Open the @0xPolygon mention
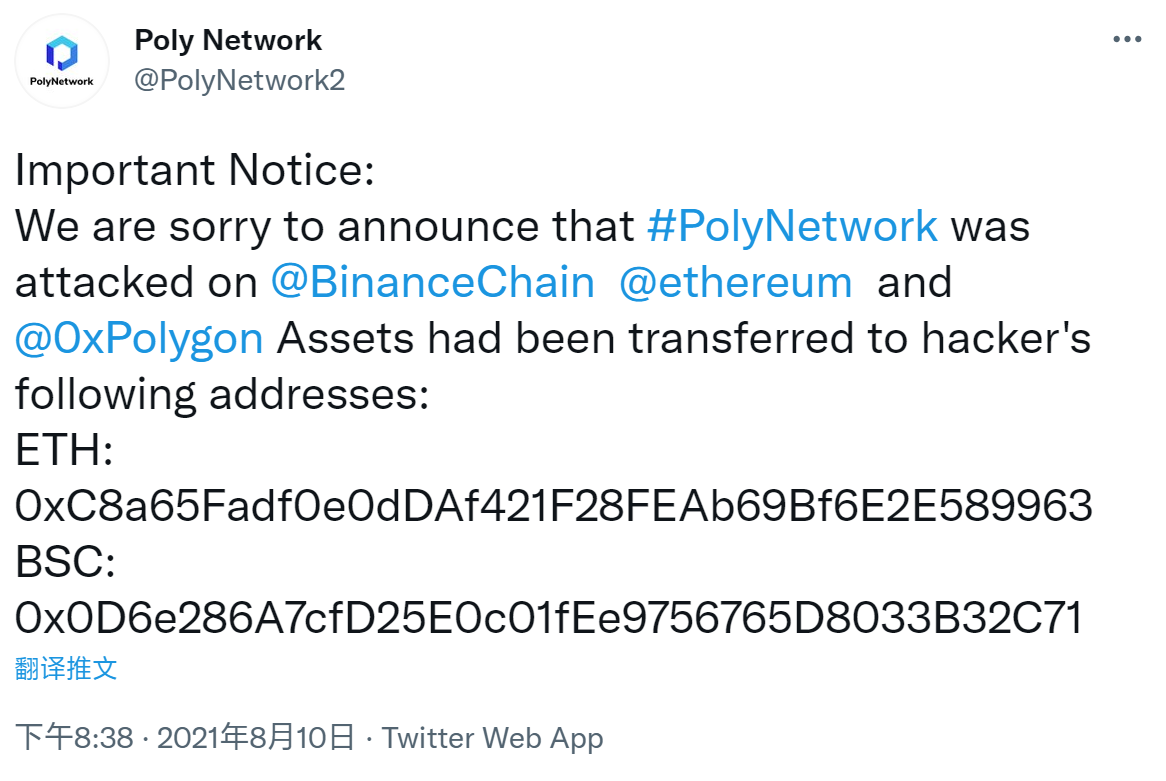The image size is (1166, 781). point(139,339)
